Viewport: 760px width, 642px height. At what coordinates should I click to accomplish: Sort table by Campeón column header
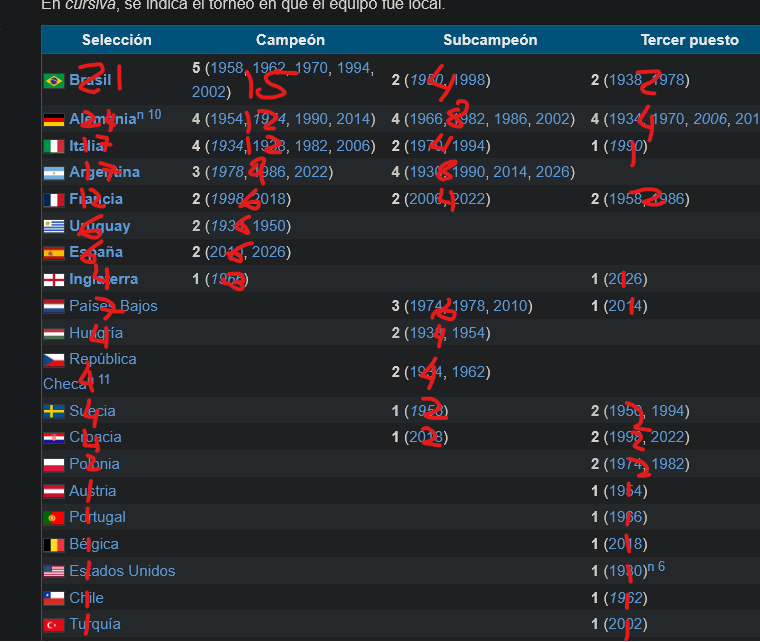click(290, 40)
